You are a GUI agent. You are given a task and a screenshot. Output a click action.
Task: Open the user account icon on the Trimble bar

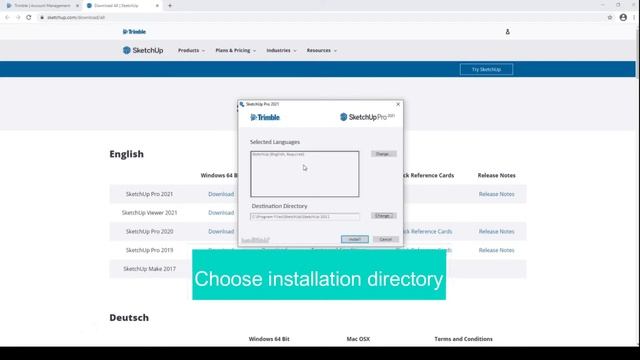(507, 31)
